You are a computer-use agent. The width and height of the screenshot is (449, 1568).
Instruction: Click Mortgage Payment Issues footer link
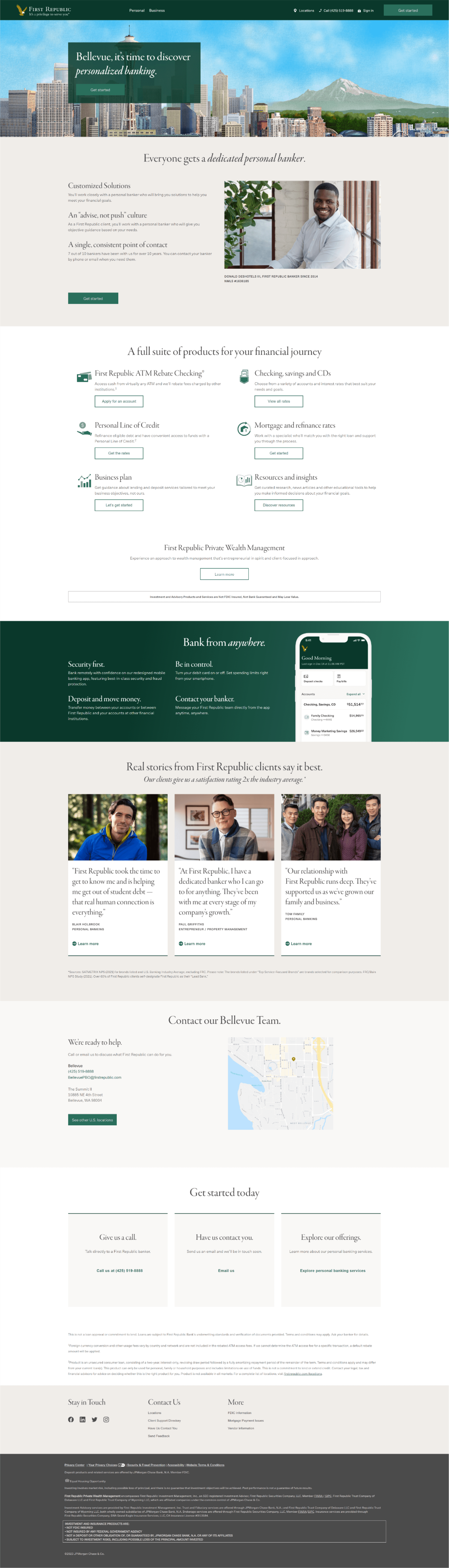[x=246, y=1421]
